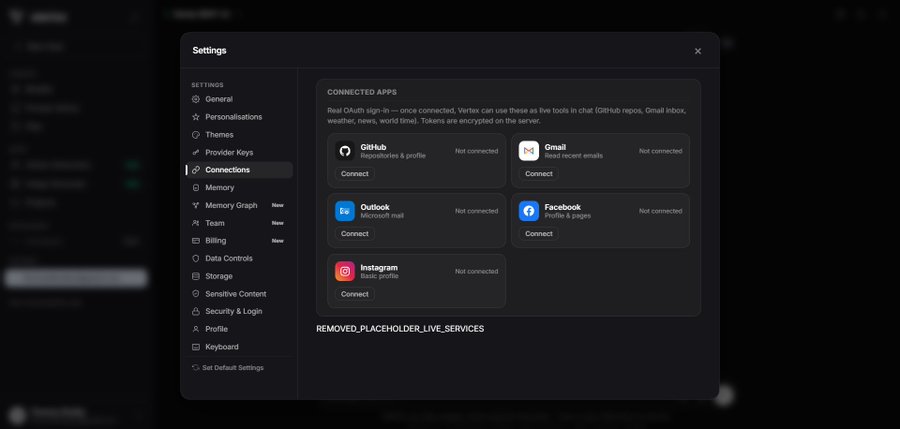Image resolution: width=900 pixels, height=429 pixels.
Task: Open Sensitive Content settings
Action: coord(239,293)
